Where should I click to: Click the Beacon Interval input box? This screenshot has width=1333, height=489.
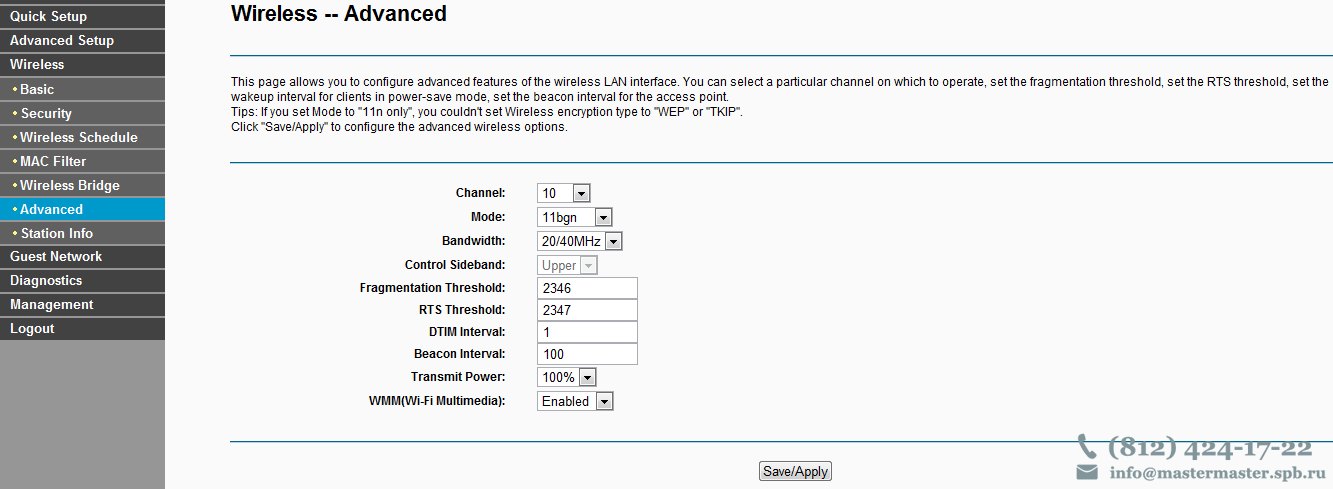pyautogui.click(x=587, y=354)
